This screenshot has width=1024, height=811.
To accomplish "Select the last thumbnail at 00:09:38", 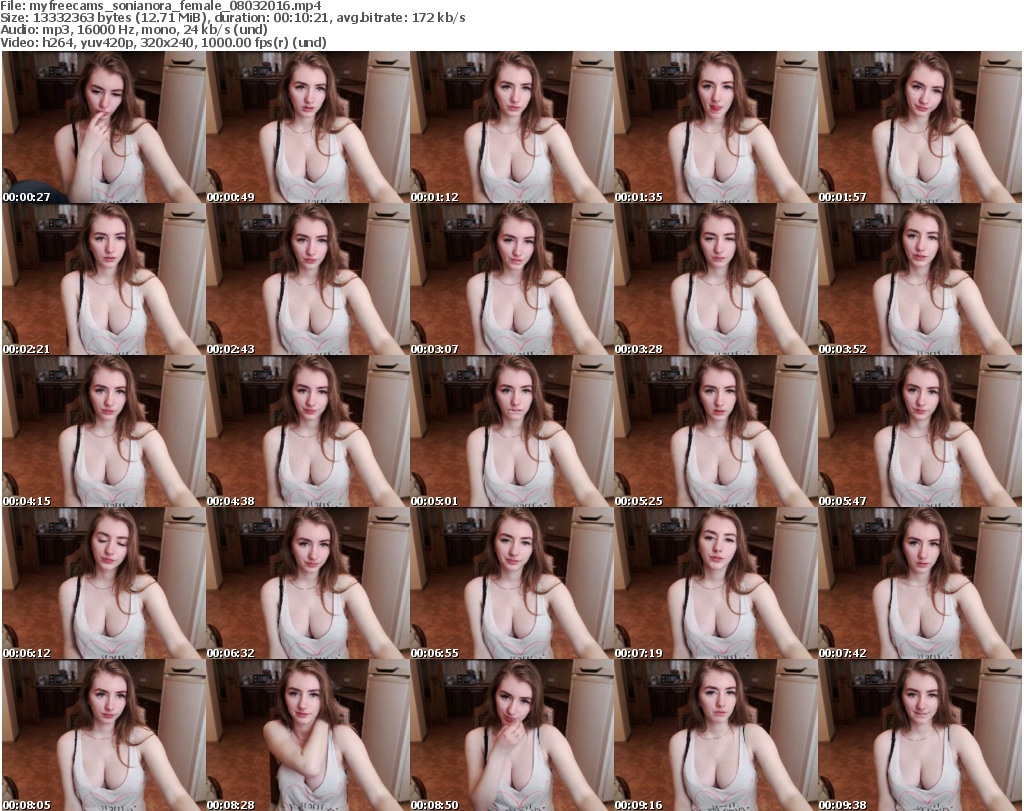I will [919, 735].
